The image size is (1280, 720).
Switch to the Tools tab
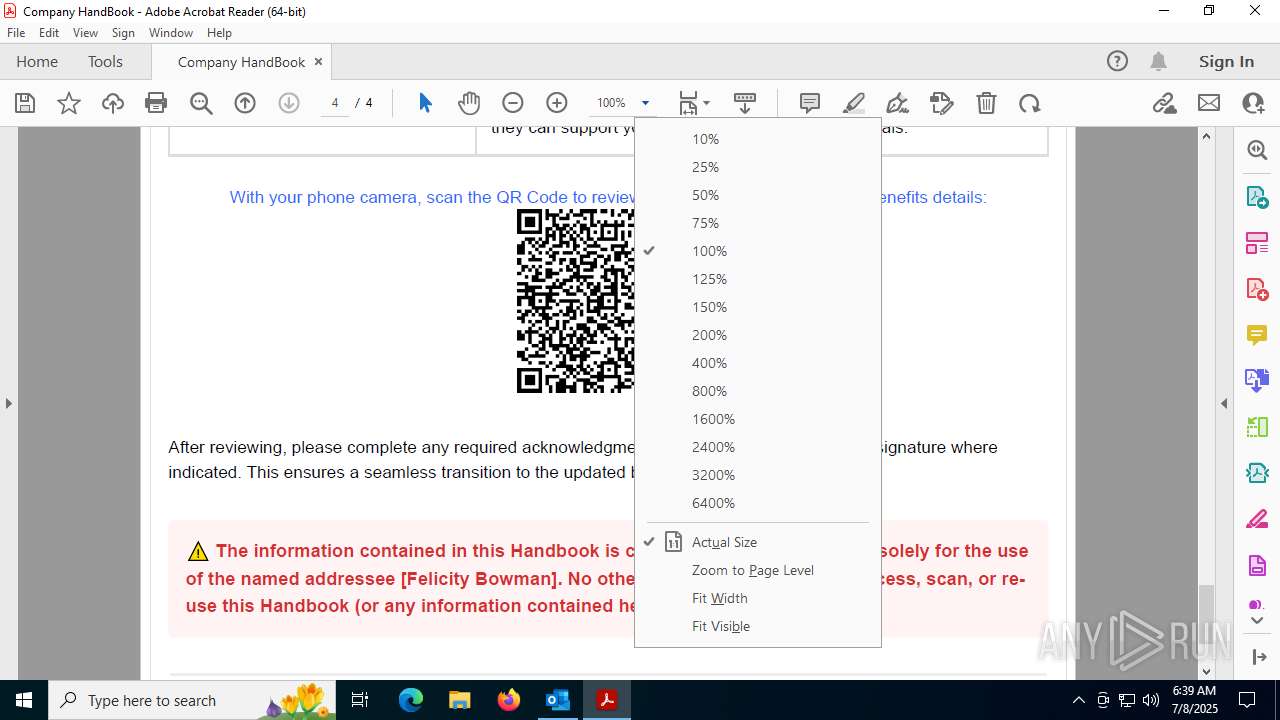pyautogui.click(x=105, y=61)
